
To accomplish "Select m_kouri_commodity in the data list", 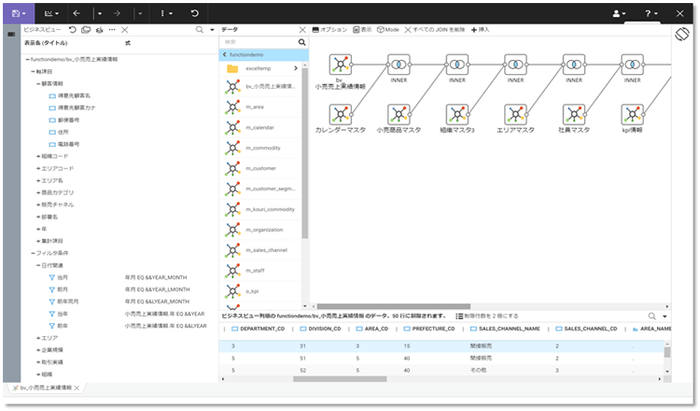I will [261, 209].
